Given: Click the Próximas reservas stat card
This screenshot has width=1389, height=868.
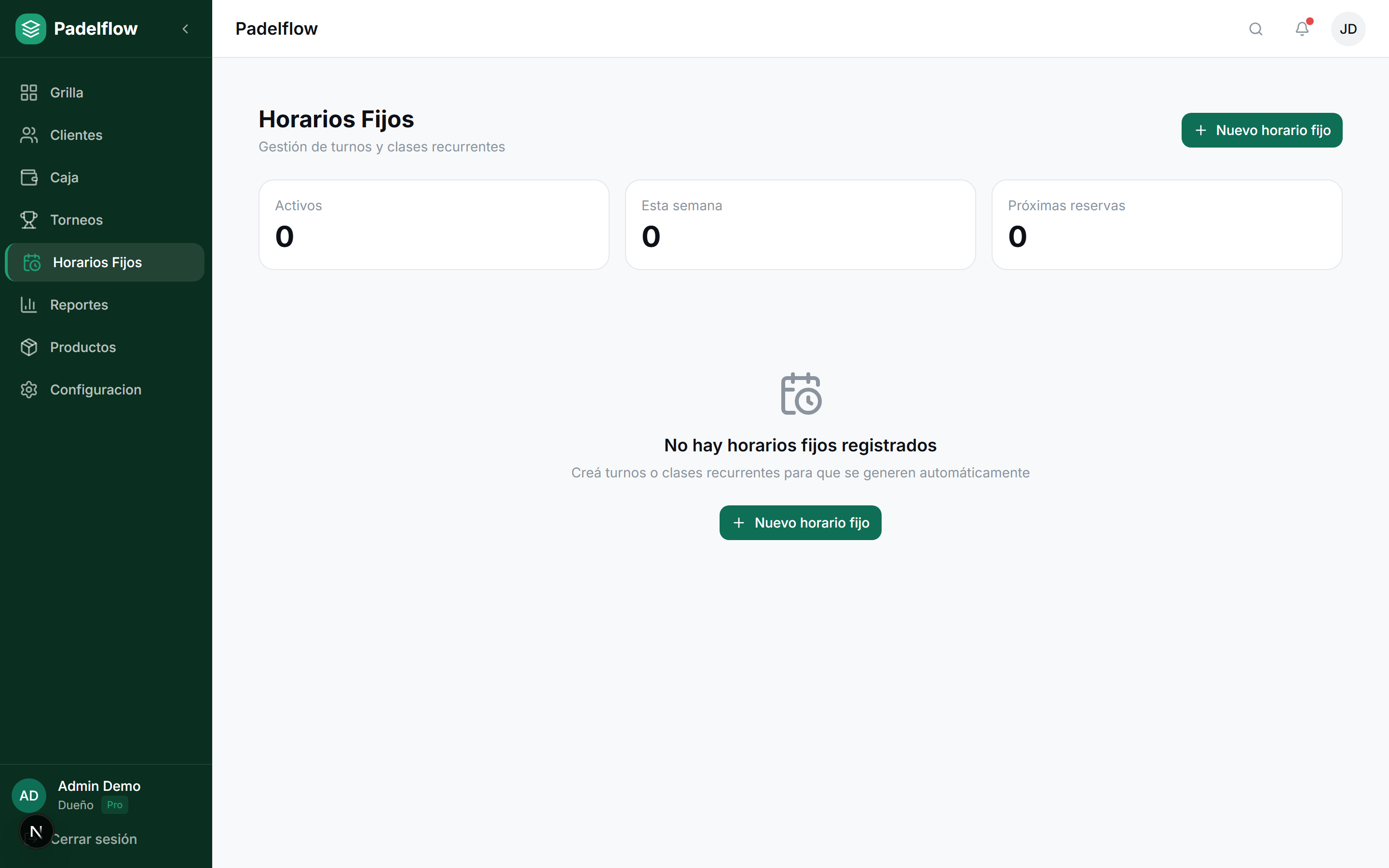Looking at the screenshot, I should 1167,225.
